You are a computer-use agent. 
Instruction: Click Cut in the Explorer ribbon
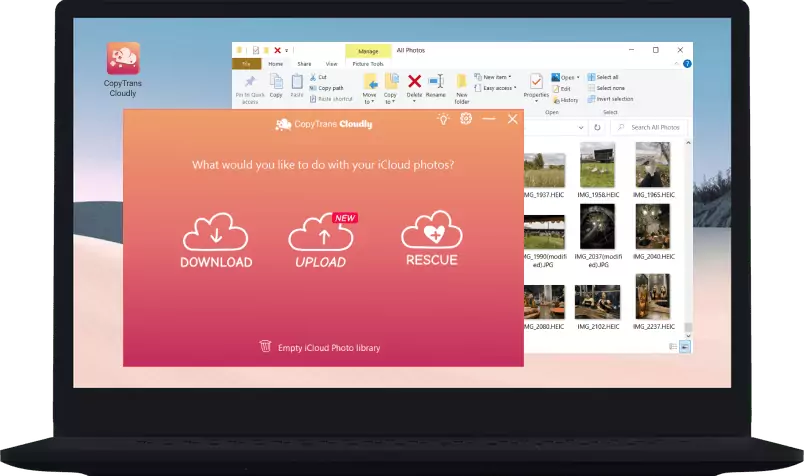[318, 77]
